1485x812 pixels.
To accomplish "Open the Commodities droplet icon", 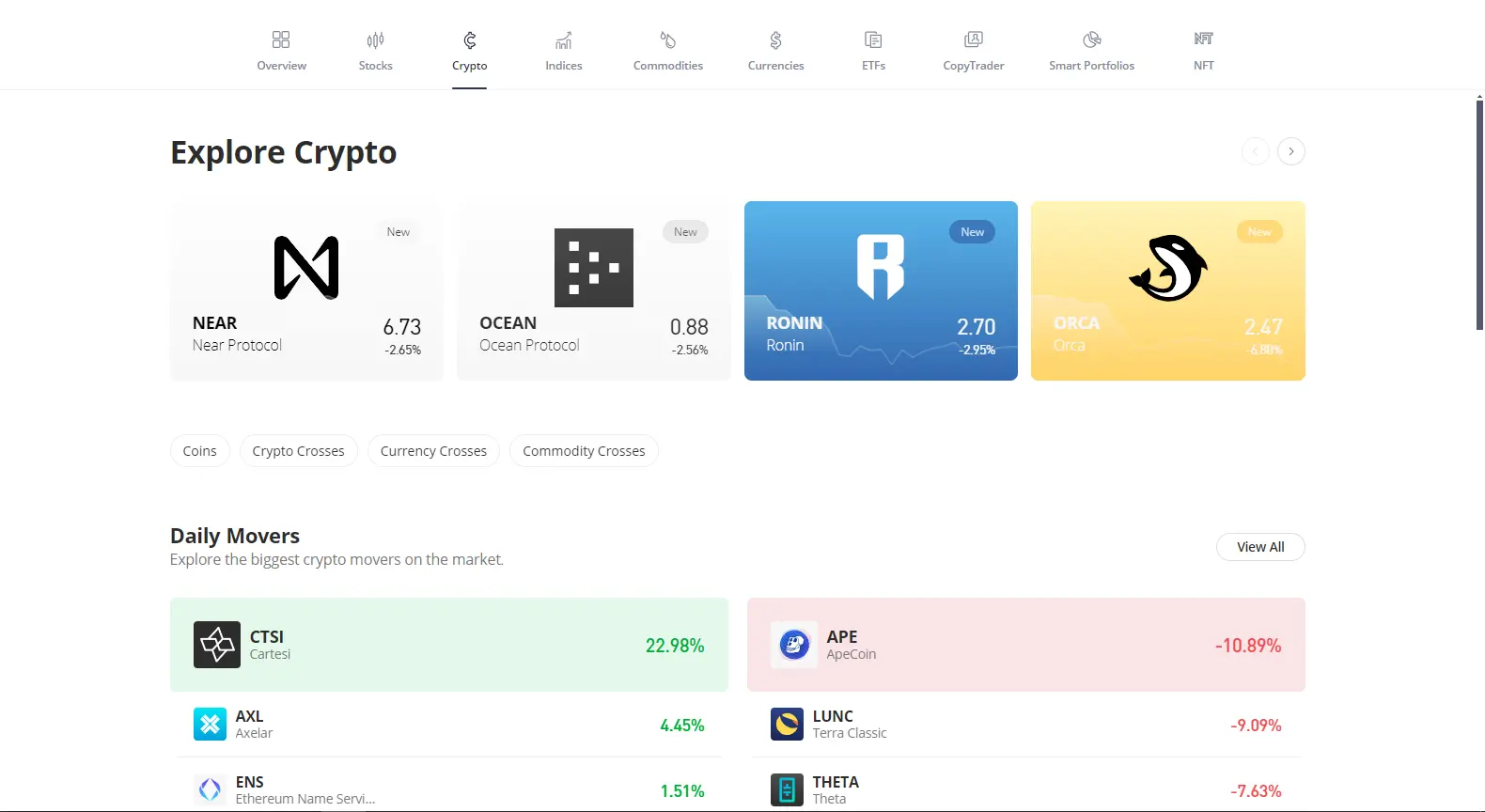I will tap(668, 39).
